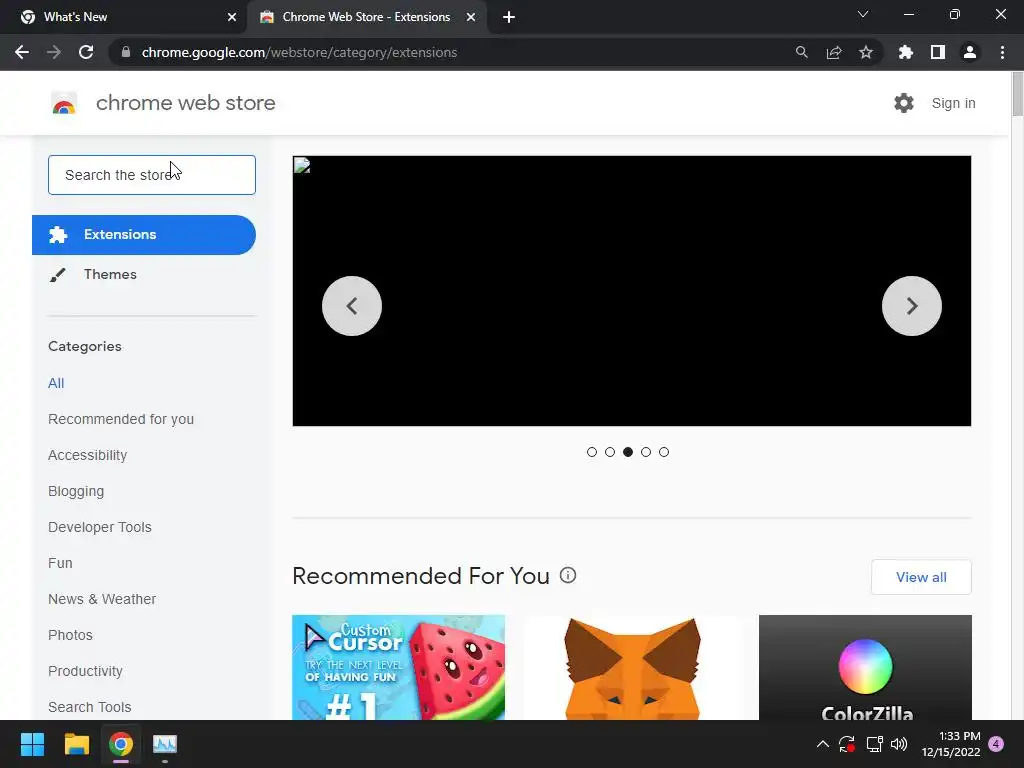The image size is (1024, 768).
Task: Share this page icon
Action: tap(834, 52)
